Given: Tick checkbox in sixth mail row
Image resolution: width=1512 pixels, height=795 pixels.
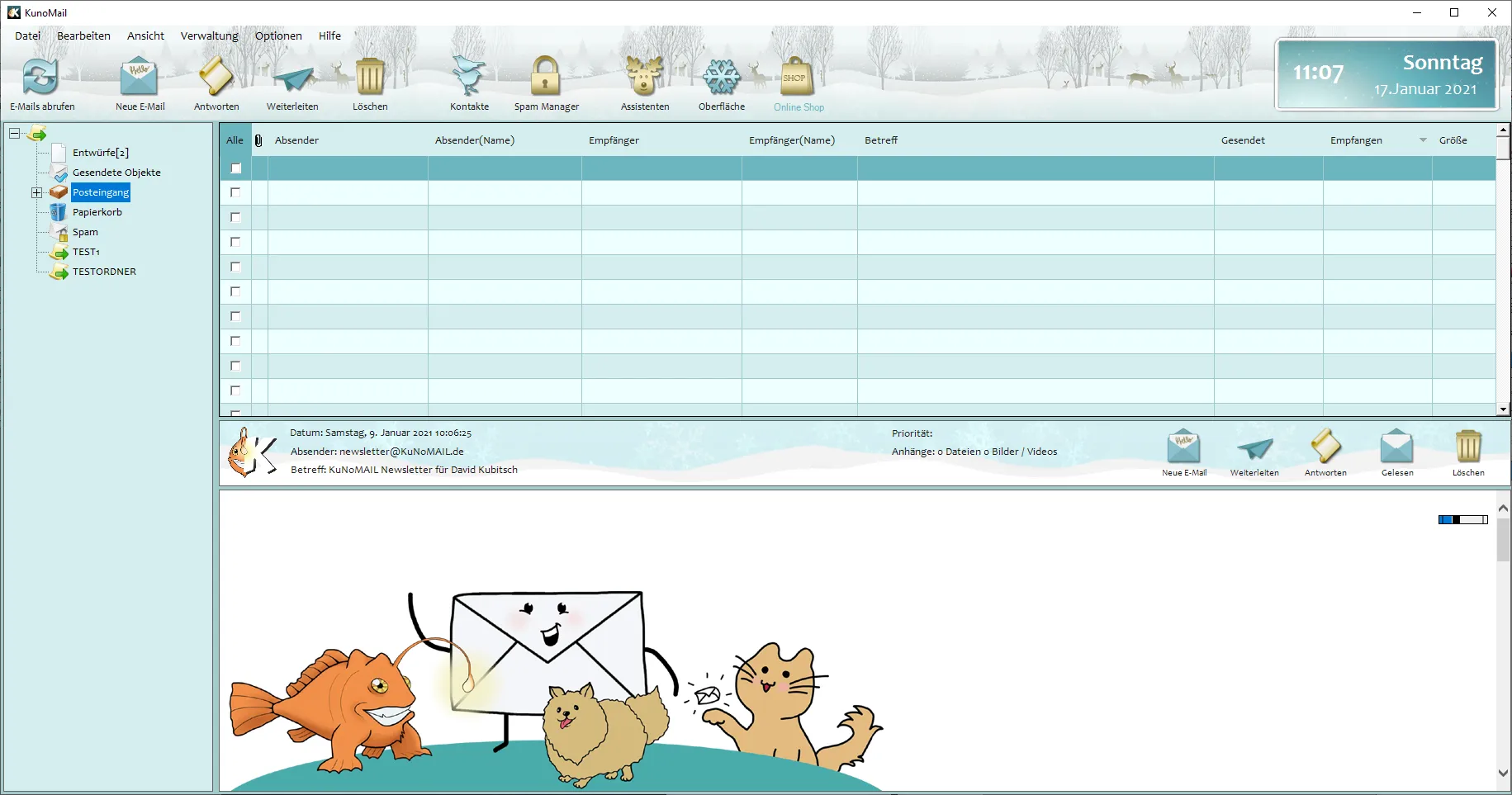Looking at the screenshot, I should pos(235,291).
